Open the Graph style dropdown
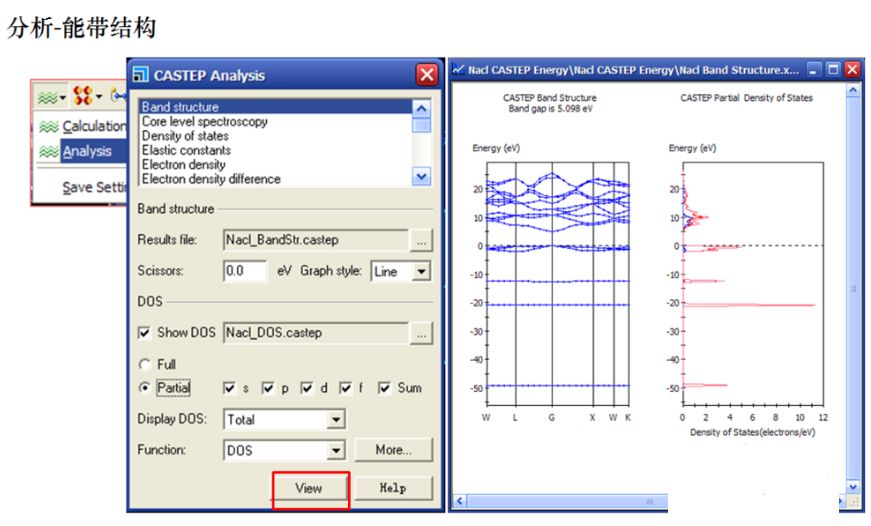This screenshot has height=526, width=871. [x=421, y=272]
